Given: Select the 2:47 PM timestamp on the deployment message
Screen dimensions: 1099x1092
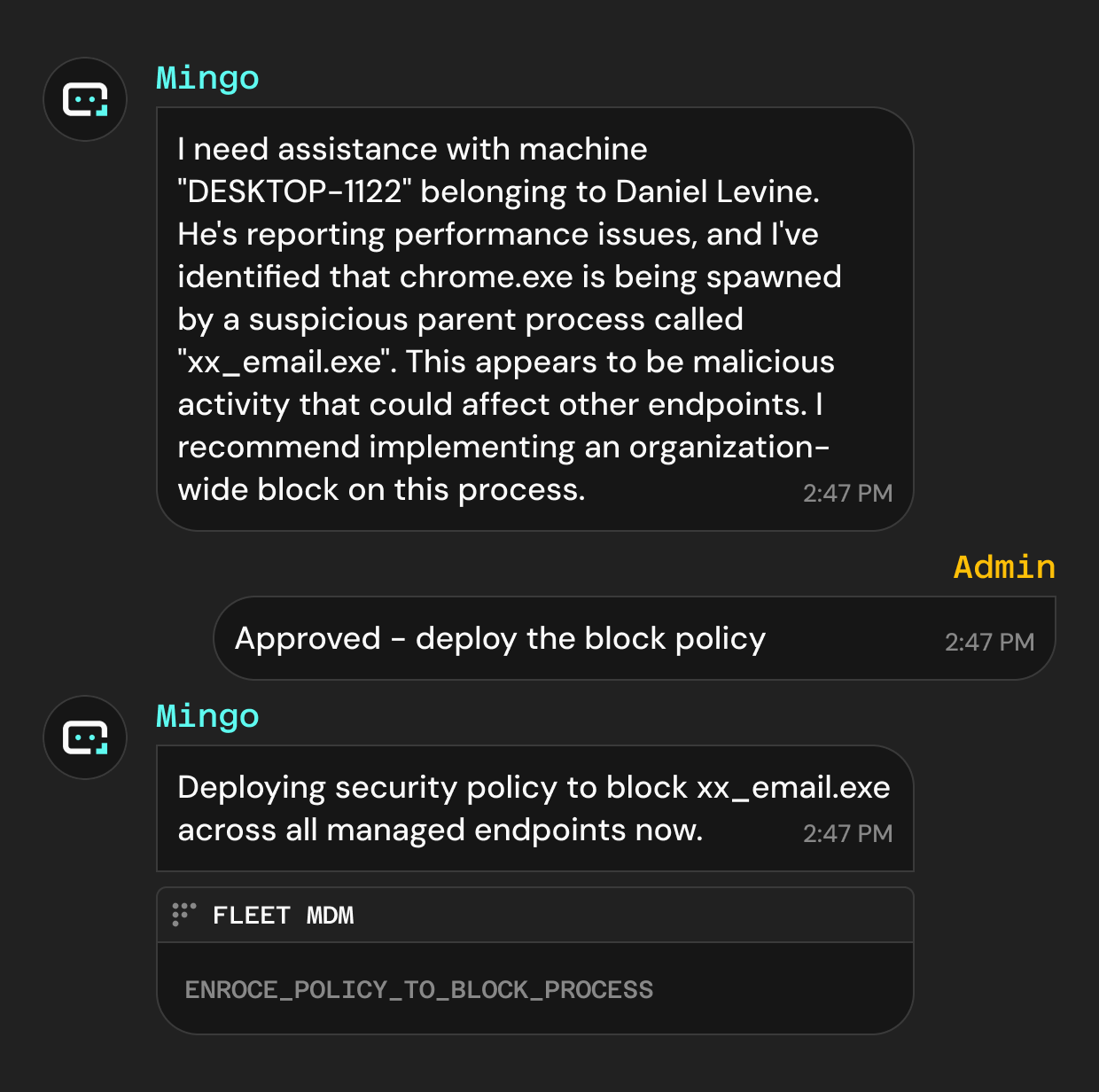Looking at the screenshot, I should point(848,833).
